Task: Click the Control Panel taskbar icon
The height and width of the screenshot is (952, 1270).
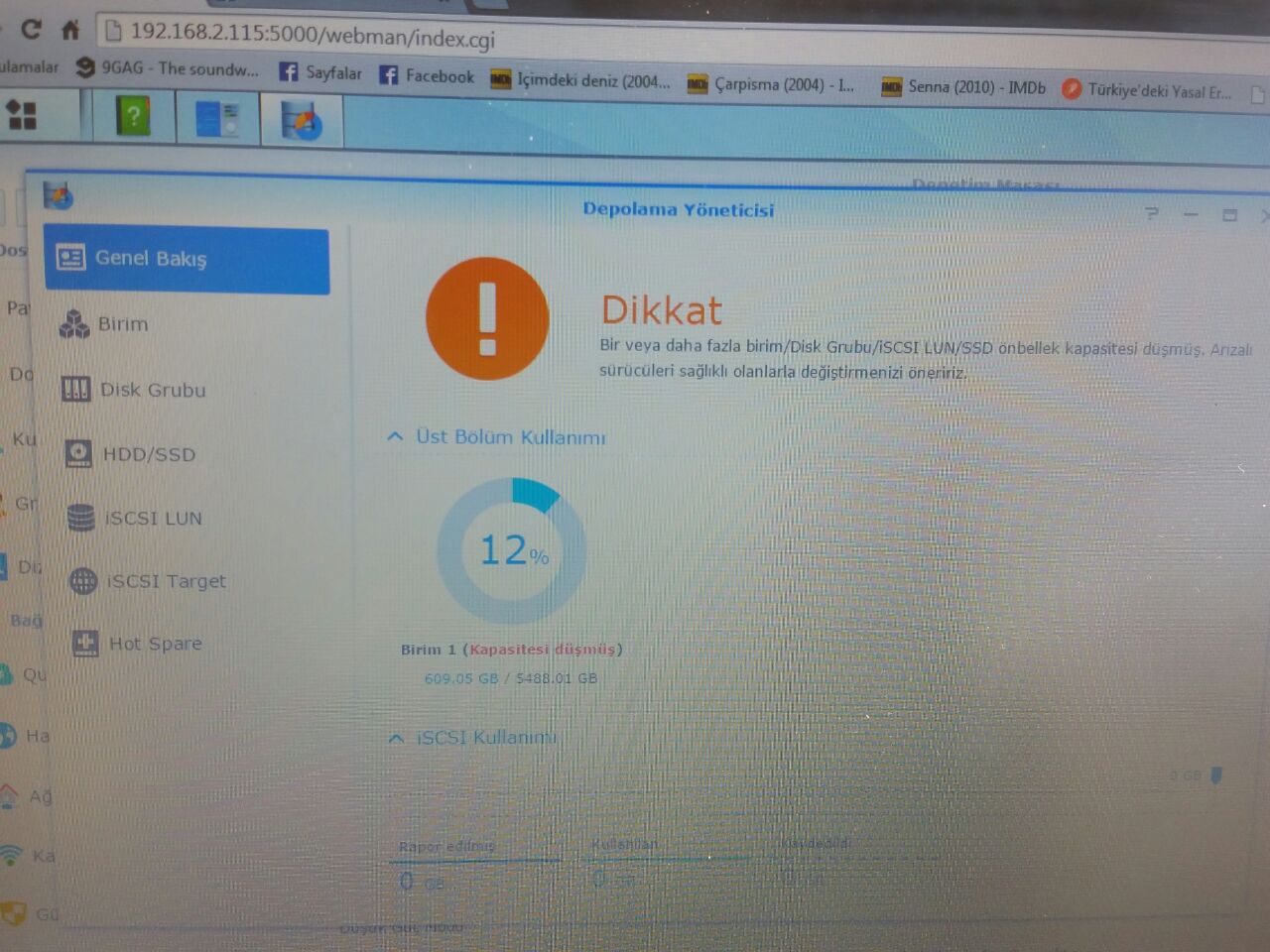Action: (x=217, y=119)
